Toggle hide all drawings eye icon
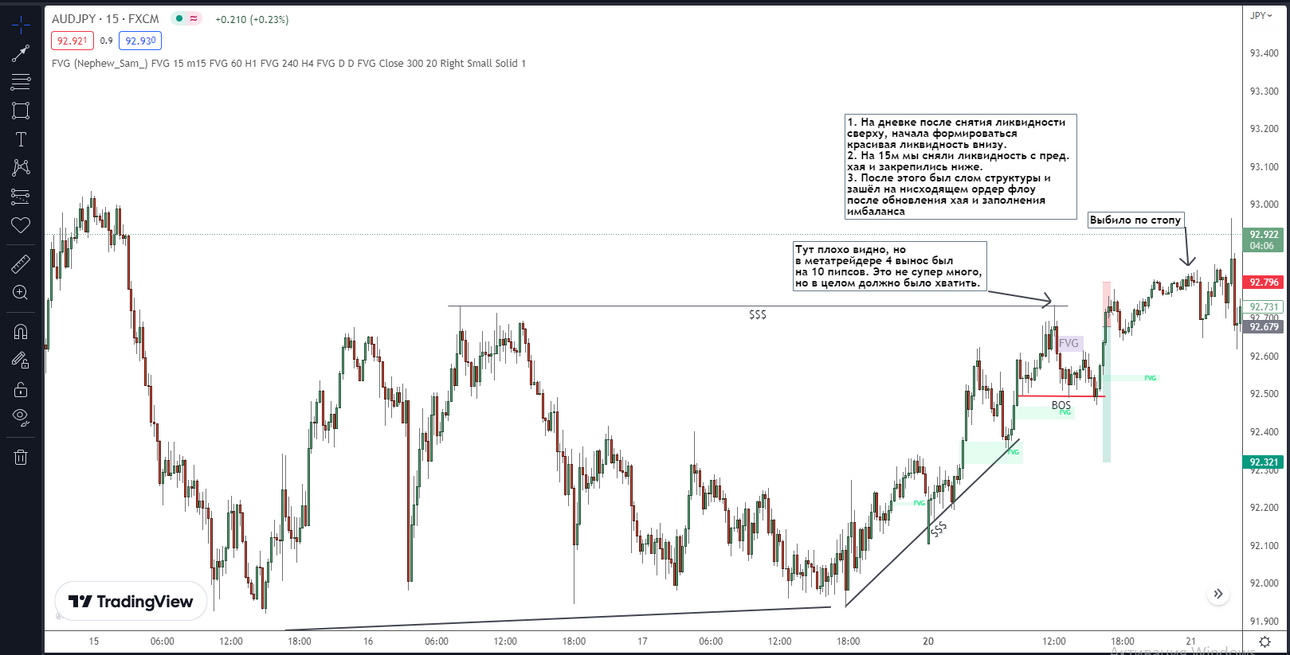Viewport: 1290px width, 655px height. [21, 418]
